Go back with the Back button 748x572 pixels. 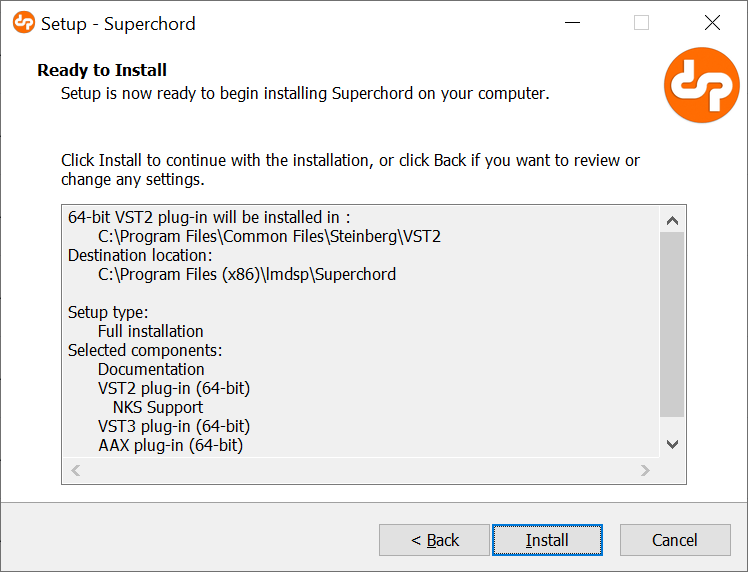(434, 540)
